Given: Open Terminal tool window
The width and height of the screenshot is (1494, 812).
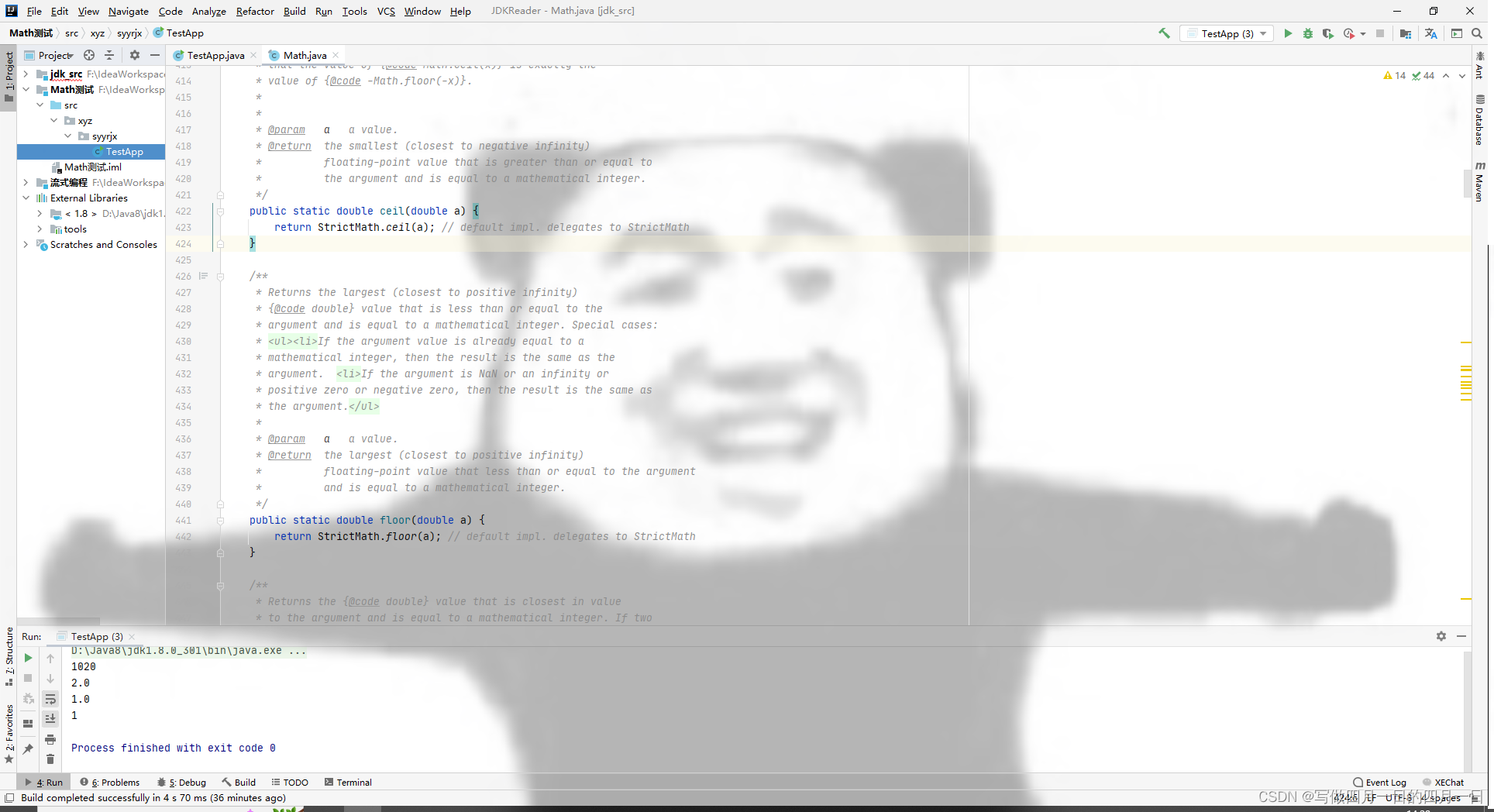Looking at the screenshot, I should click(348, 783).
